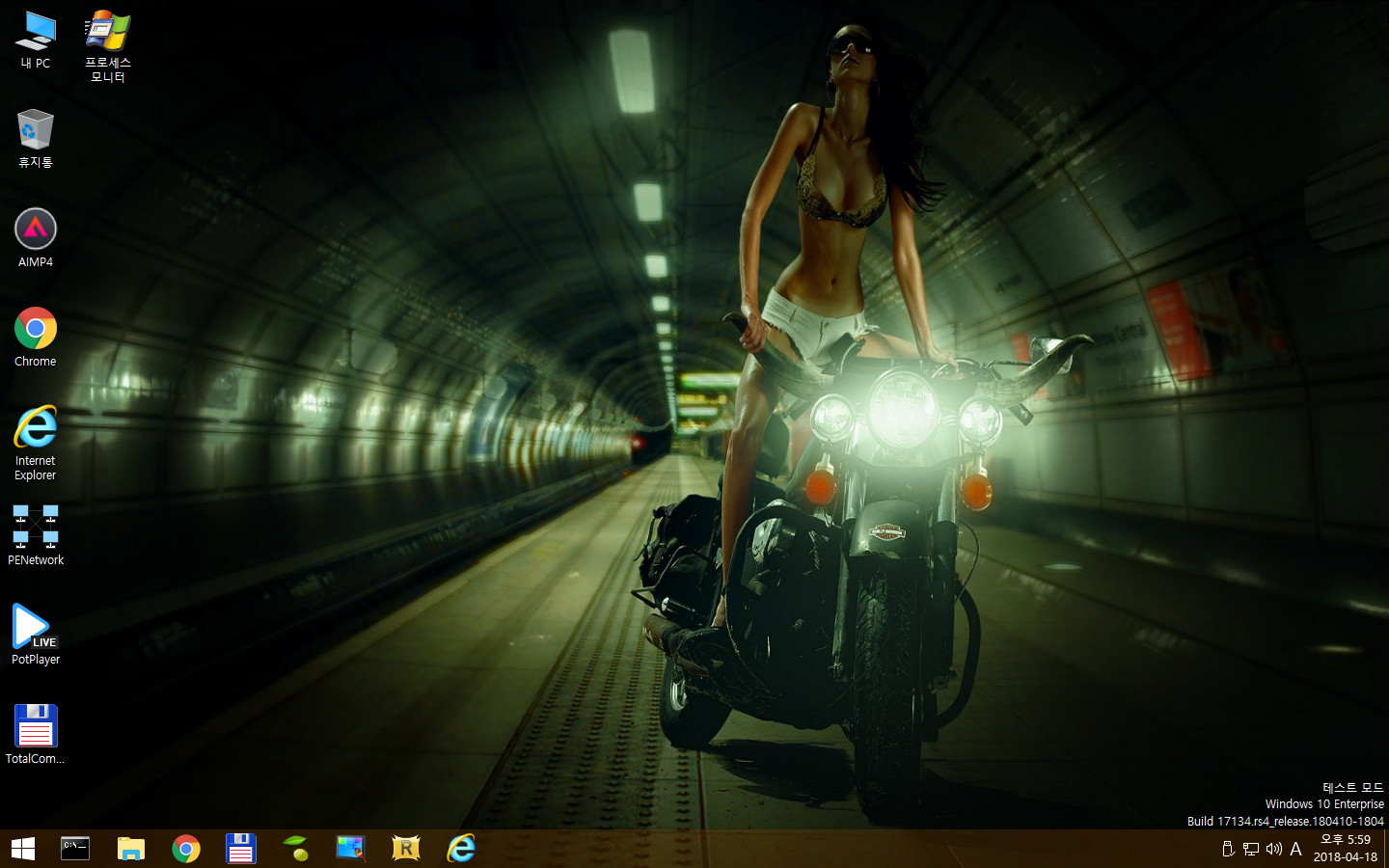Screen dimensions: 1389x868
Task: Open Command Prompt from the taskbar
Action: tap(75, 849)
